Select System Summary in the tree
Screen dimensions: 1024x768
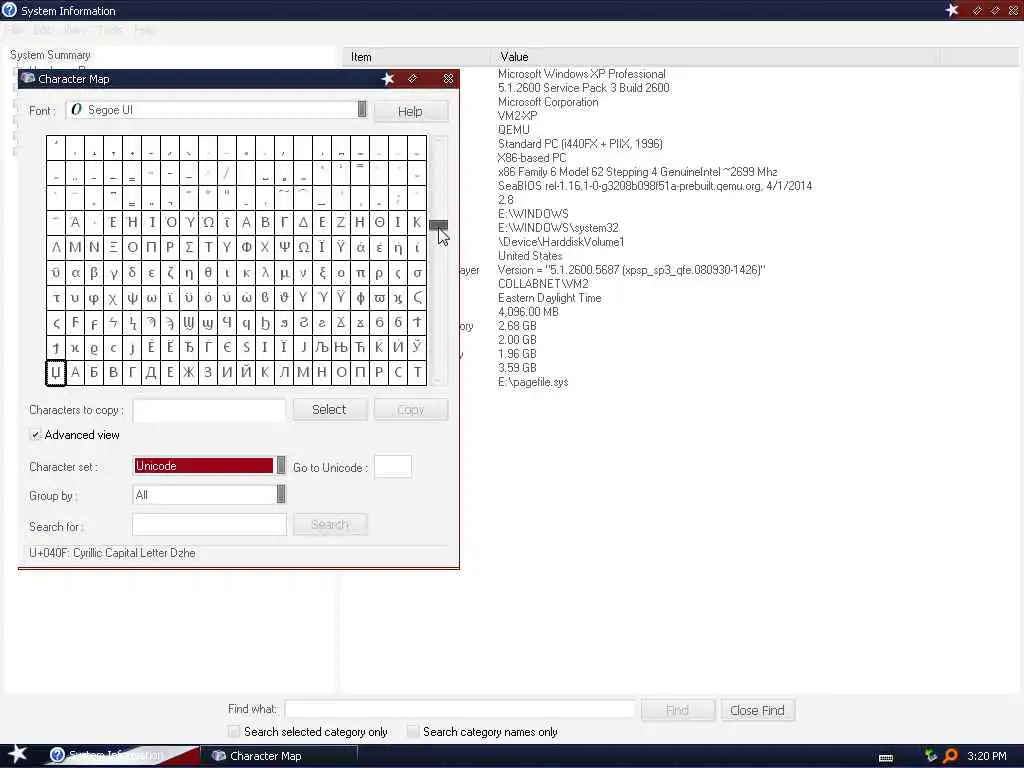coord(50,55)
